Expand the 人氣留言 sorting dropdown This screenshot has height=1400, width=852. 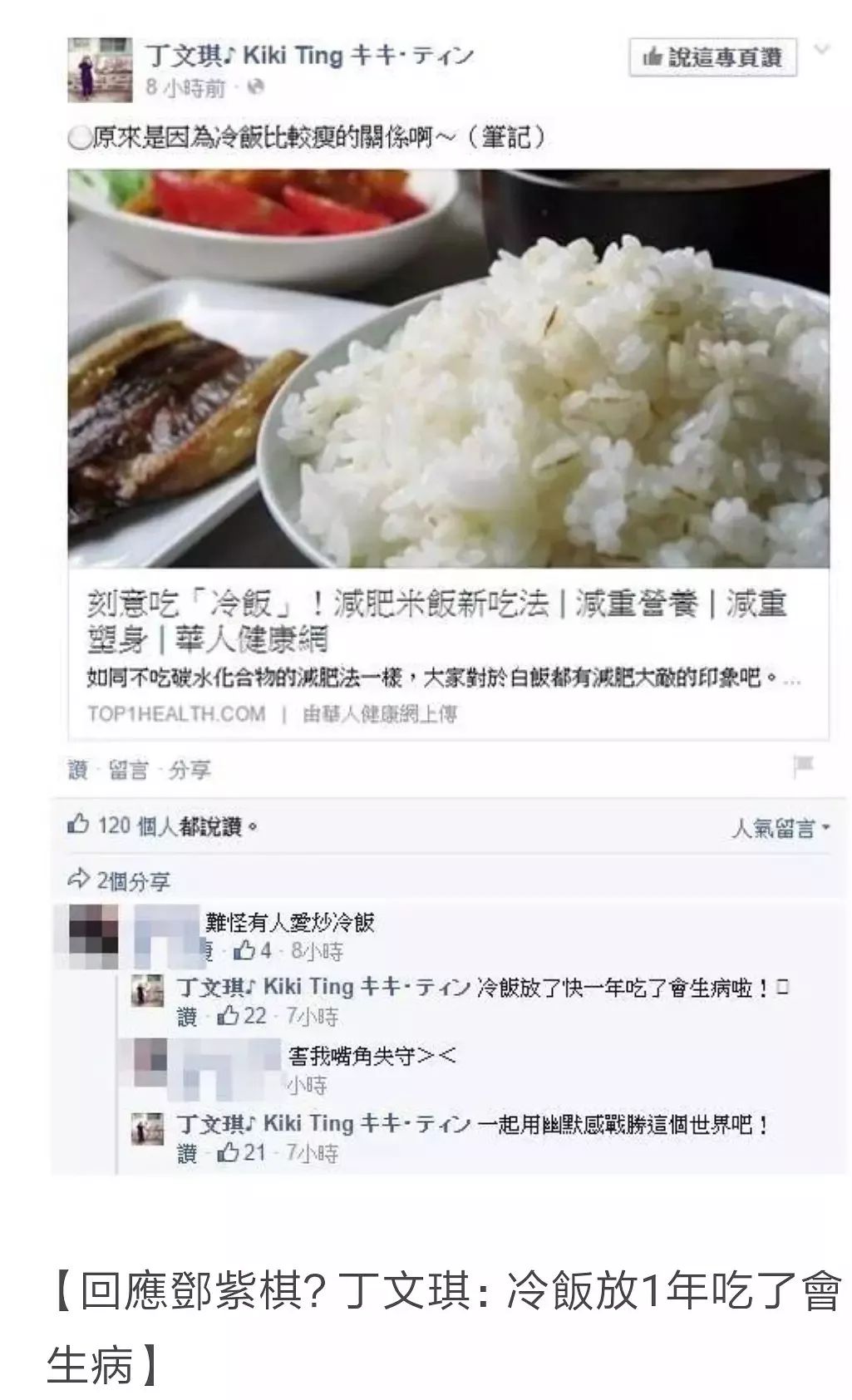point(781,828)
